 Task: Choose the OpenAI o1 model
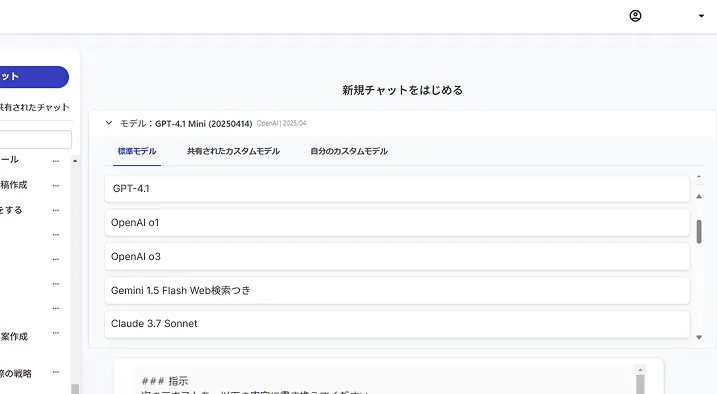tap(397, 223)
